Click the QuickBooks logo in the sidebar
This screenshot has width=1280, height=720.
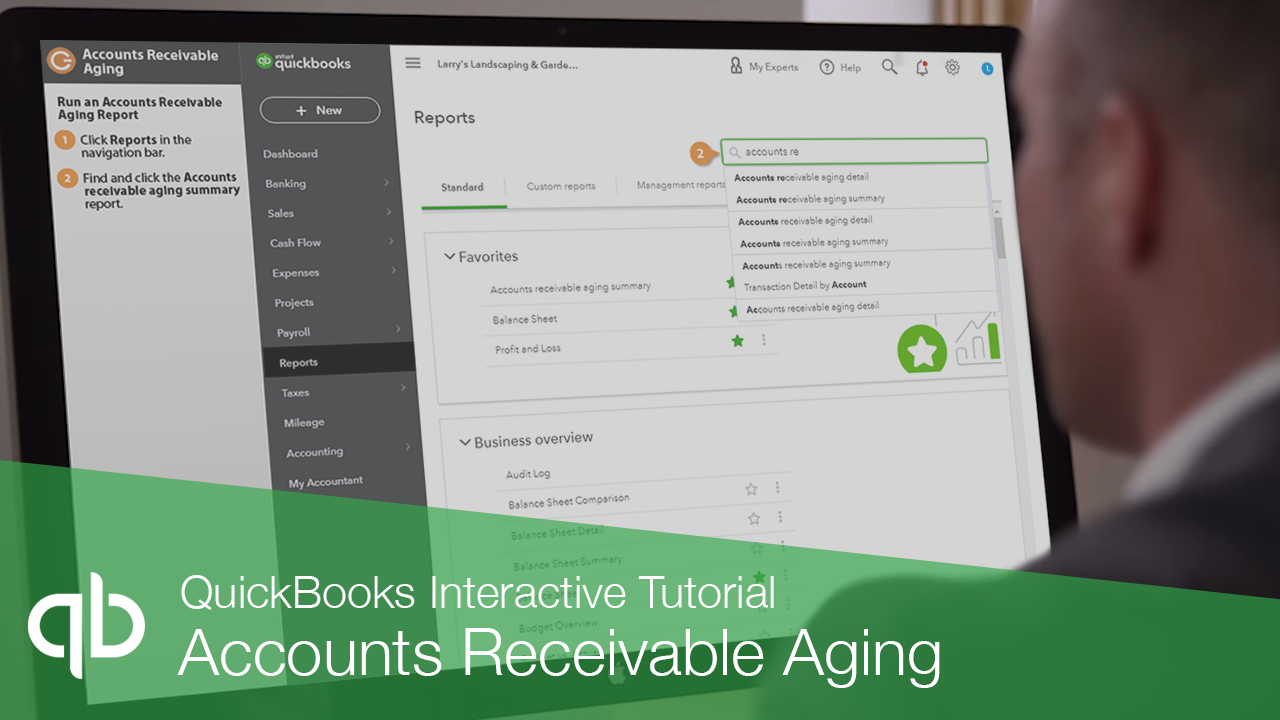tap(305, 61)
